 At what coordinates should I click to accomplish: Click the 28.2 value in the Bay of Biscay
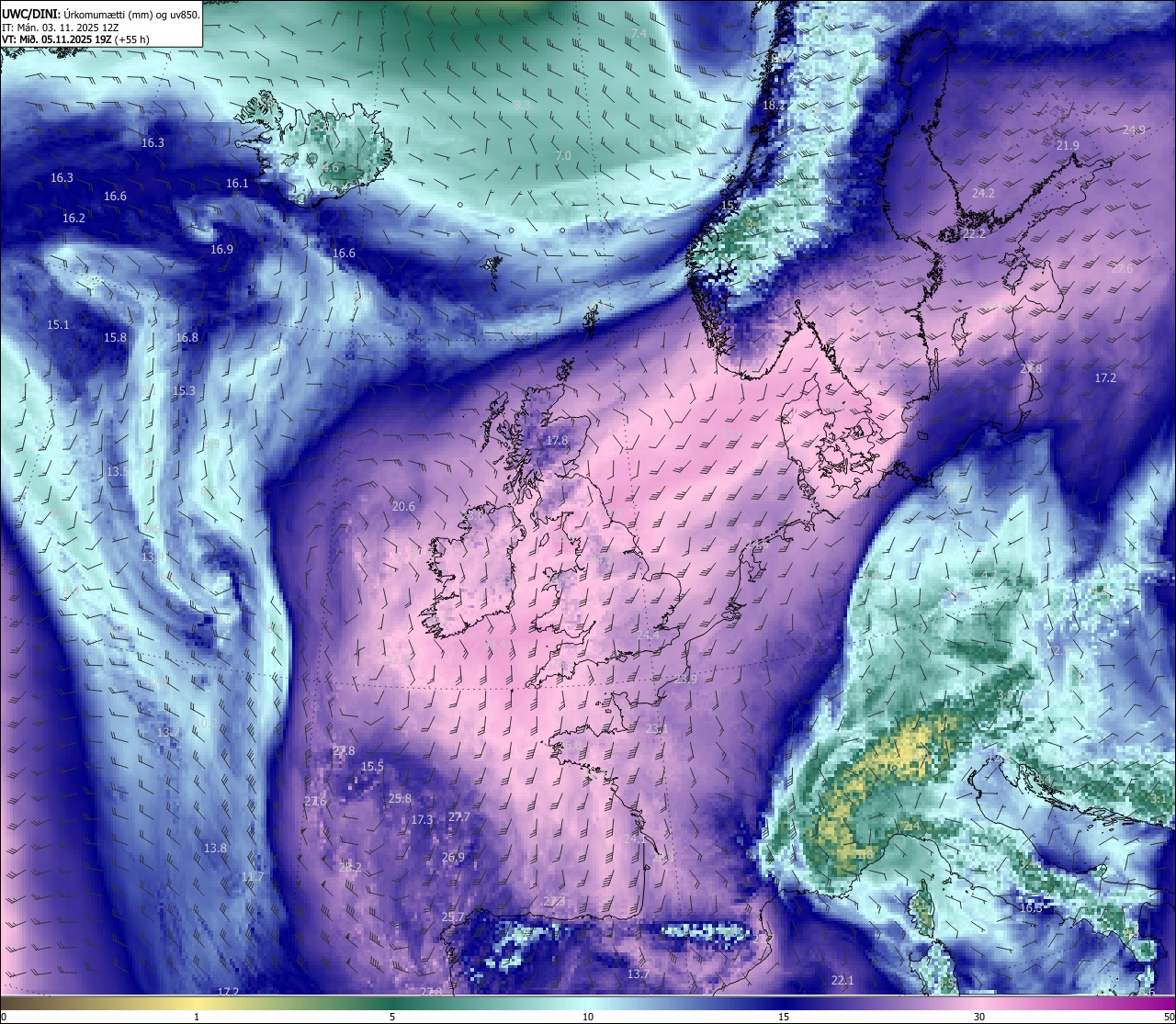click(x=350, y=866)
